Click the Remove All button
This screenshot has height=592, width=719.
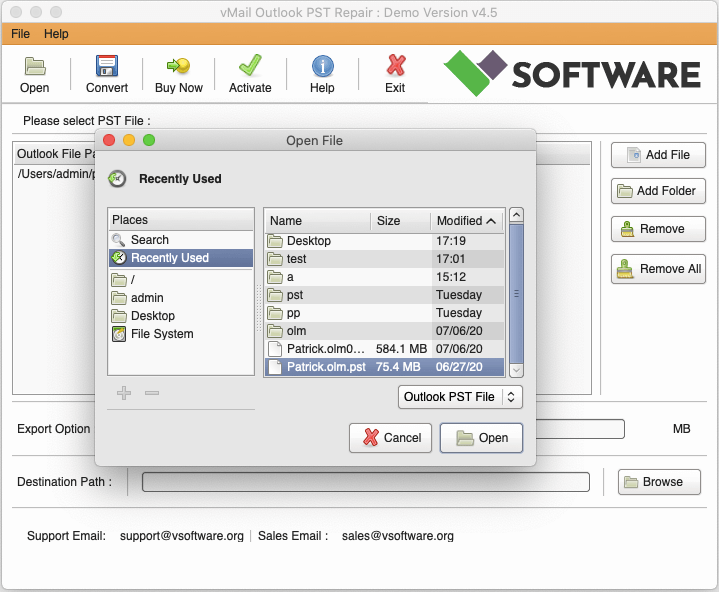click(x=658, y=269)
